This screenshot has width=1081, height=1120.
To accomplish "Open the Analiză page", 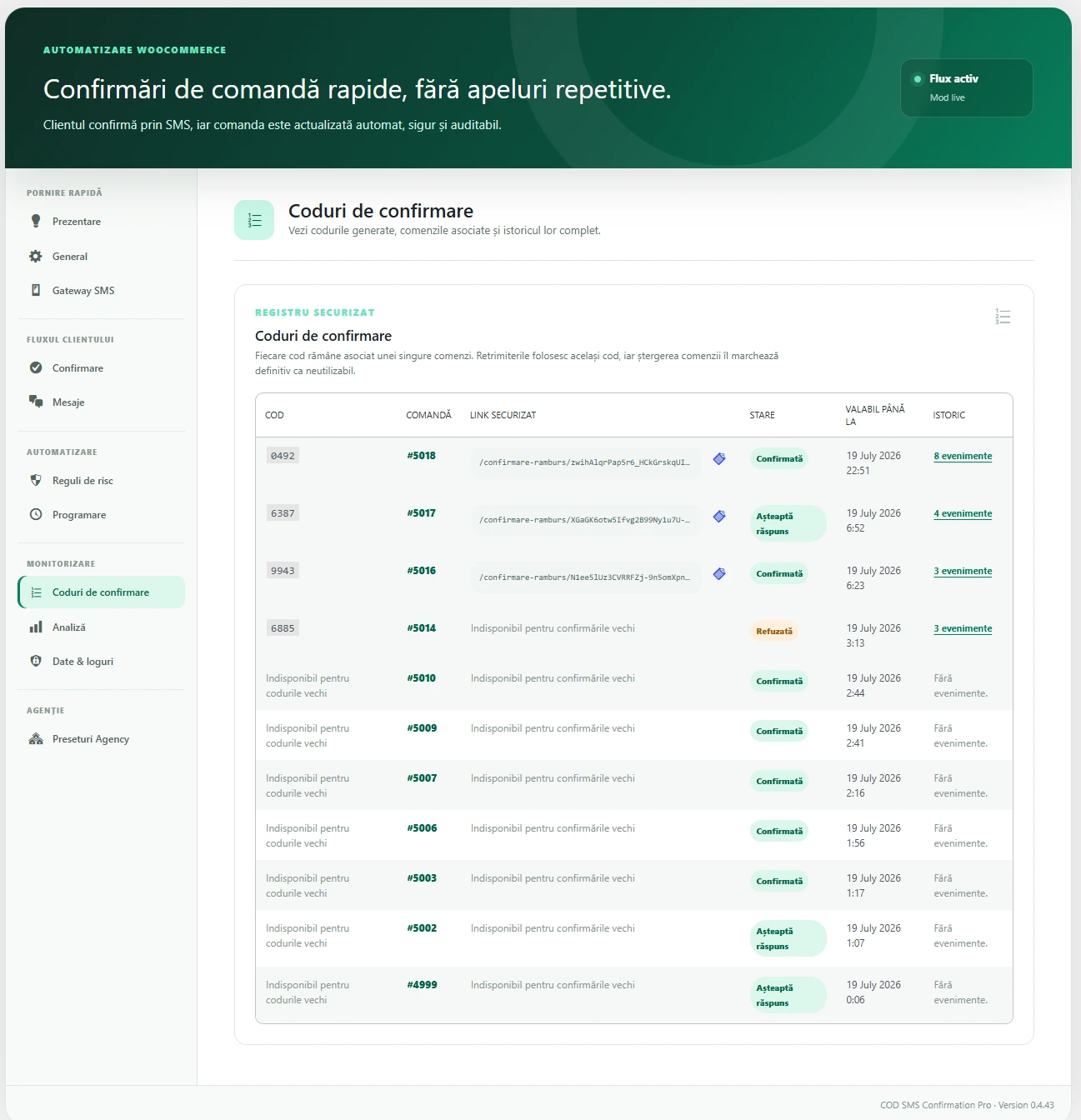I will click(x=102, y=627).
